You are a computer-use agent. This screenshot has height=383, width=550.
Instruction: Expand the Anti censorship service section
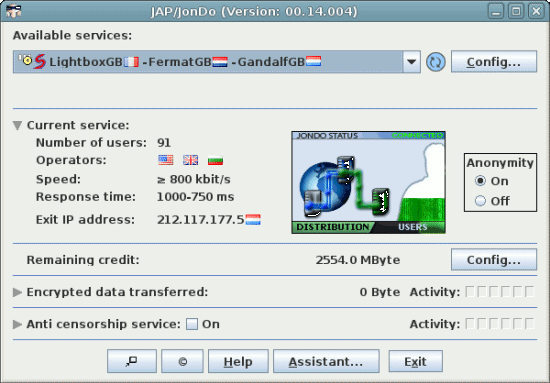click(x=17, y=324)
